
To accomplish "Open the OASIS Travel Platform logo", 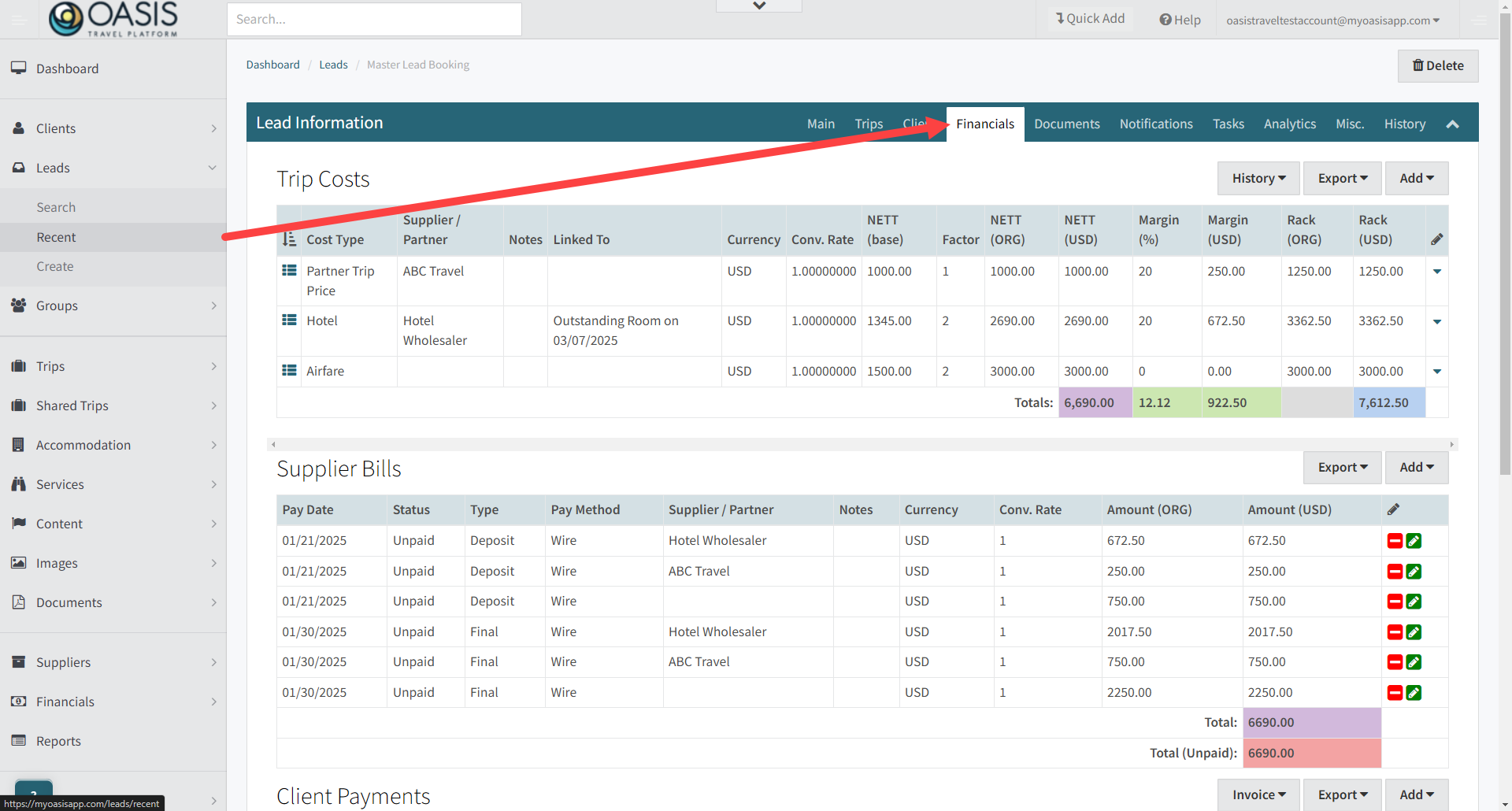I will 113,19.
